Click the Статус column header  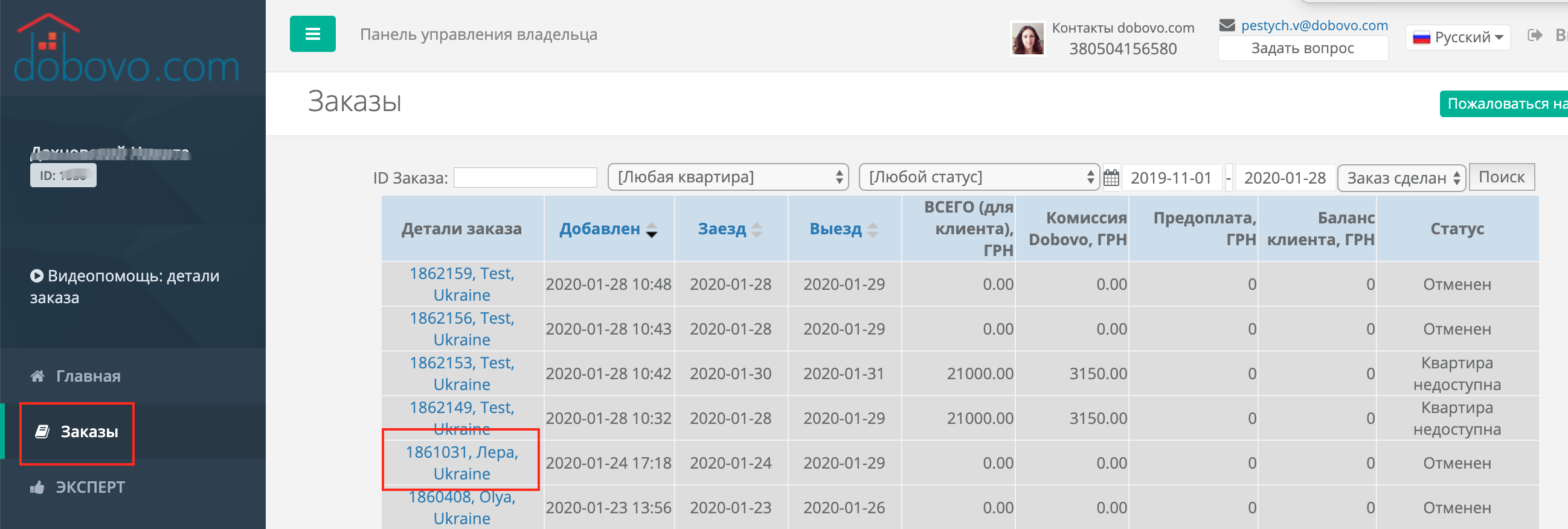(1457, 229)
